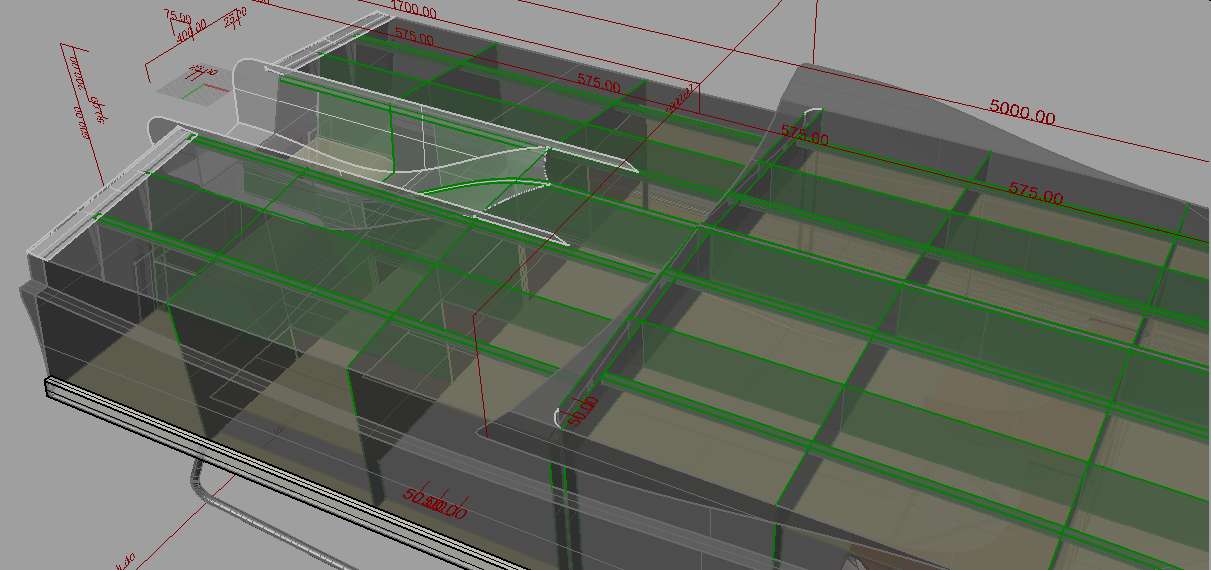This screenshot has width=1211, height=570.
Task: Select the small white arc near 50.00
Action: [558, 415]
